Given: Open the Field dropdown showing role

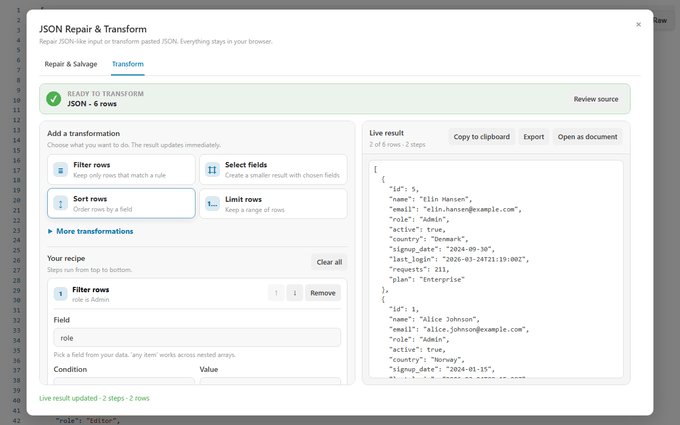Looking at the screenshot, I should [x=197, y=337].
